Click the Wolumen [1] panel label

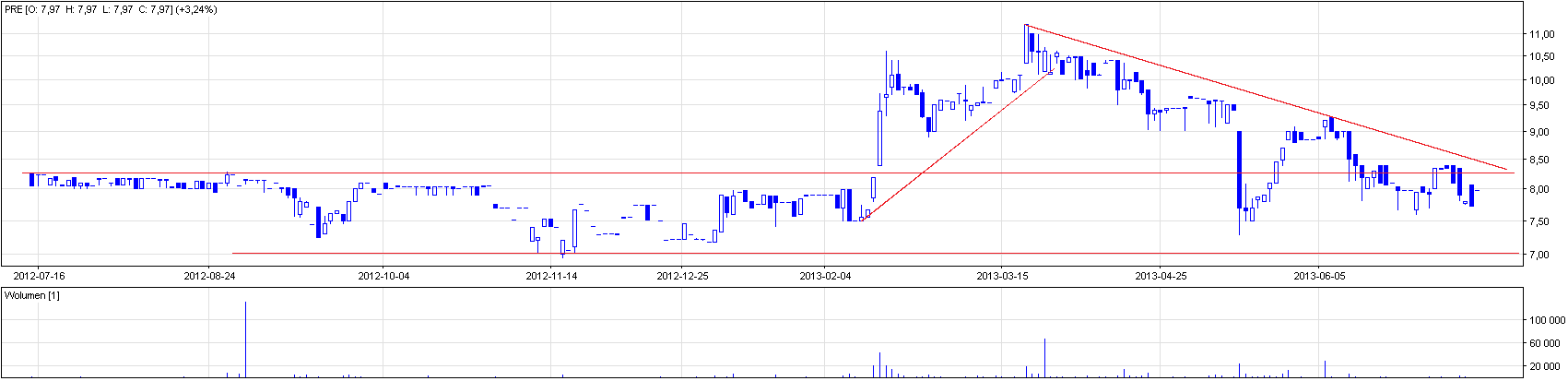coord(32,295)
